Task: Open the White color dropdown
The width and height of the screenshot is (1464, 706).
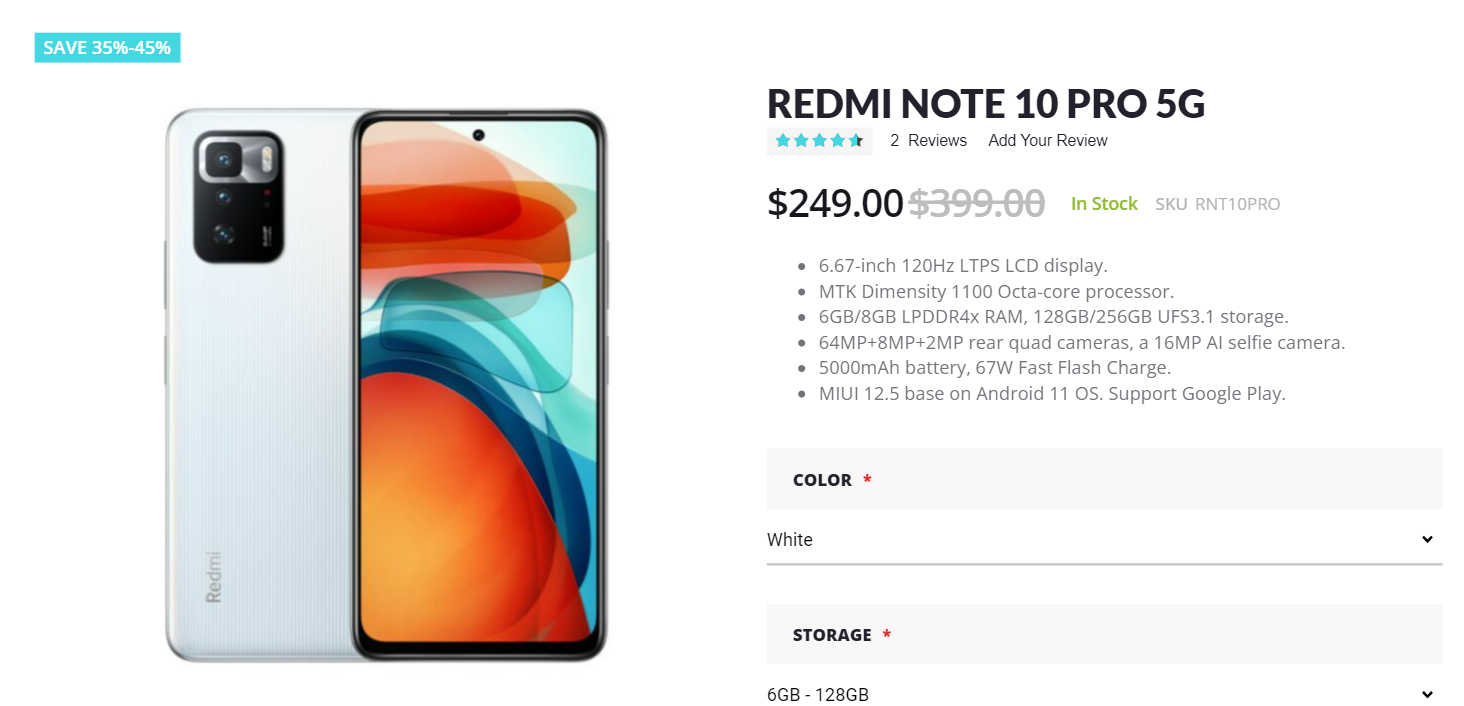Action: (1100, 539)
